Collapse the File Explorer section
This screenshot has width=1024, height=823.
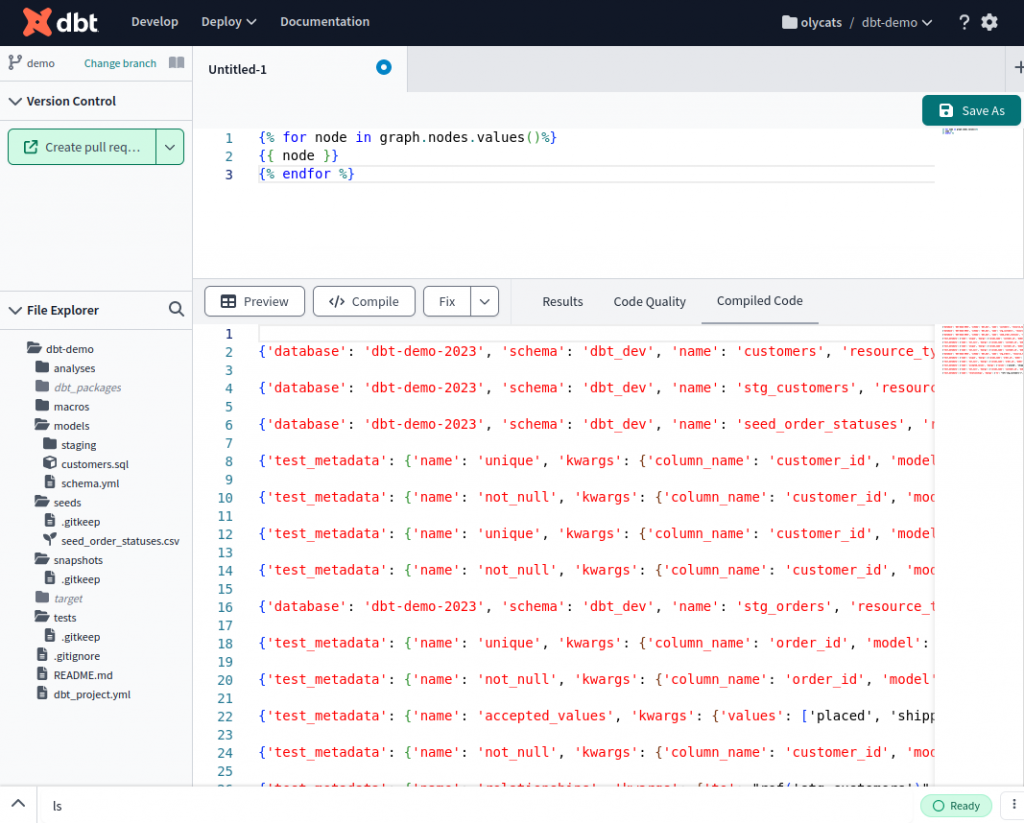[15, 310]
